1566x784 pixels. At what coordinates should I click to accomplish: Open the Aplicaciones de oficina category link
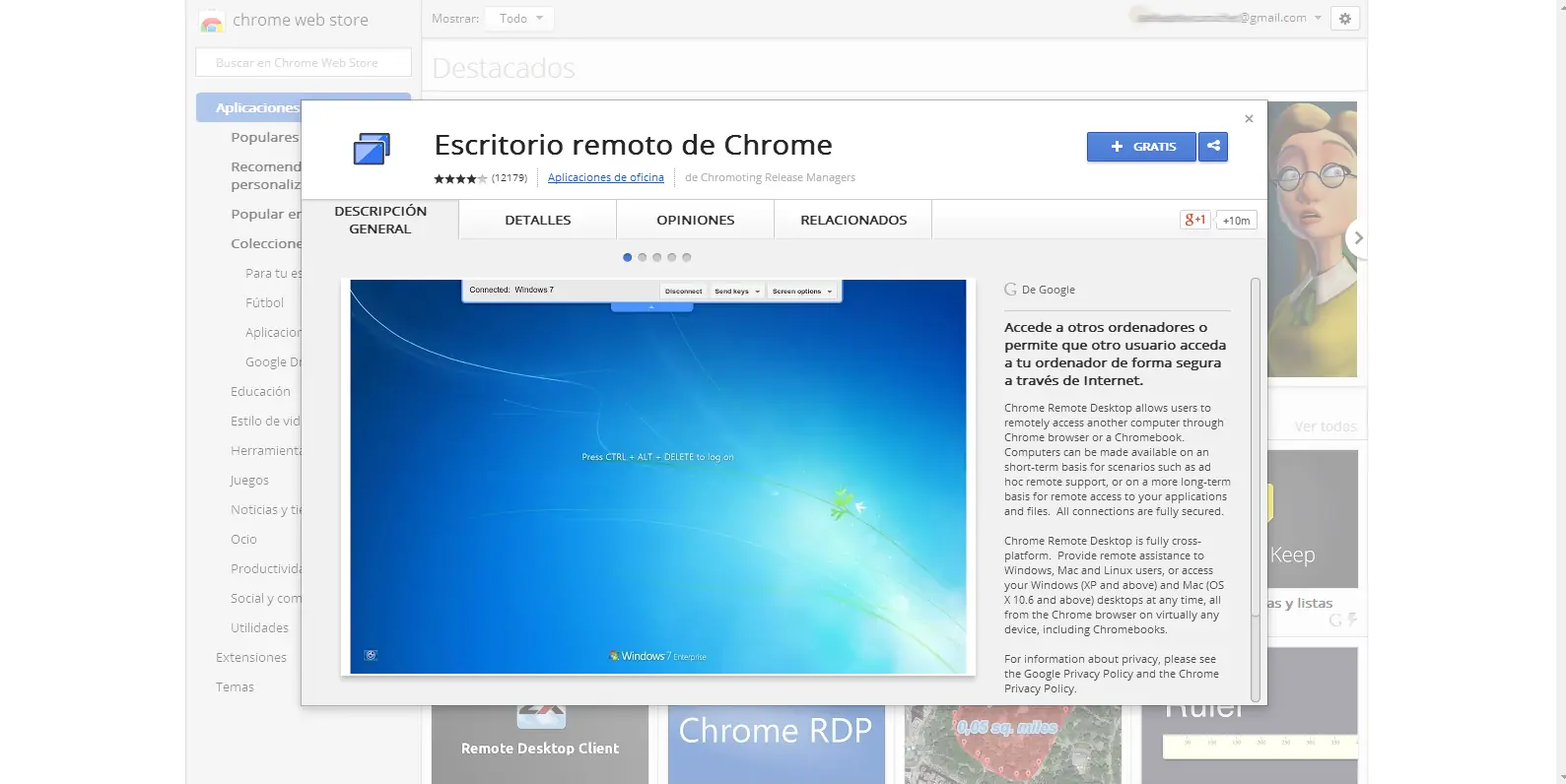pyautogui.click(x=606, y=177)
